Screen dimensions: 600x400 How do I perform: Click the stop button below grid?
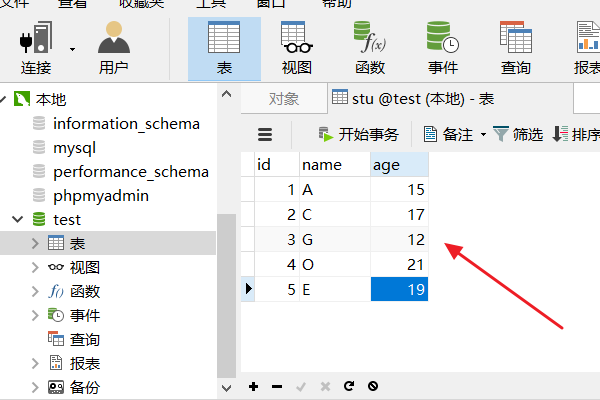click(x=373, y=386)
